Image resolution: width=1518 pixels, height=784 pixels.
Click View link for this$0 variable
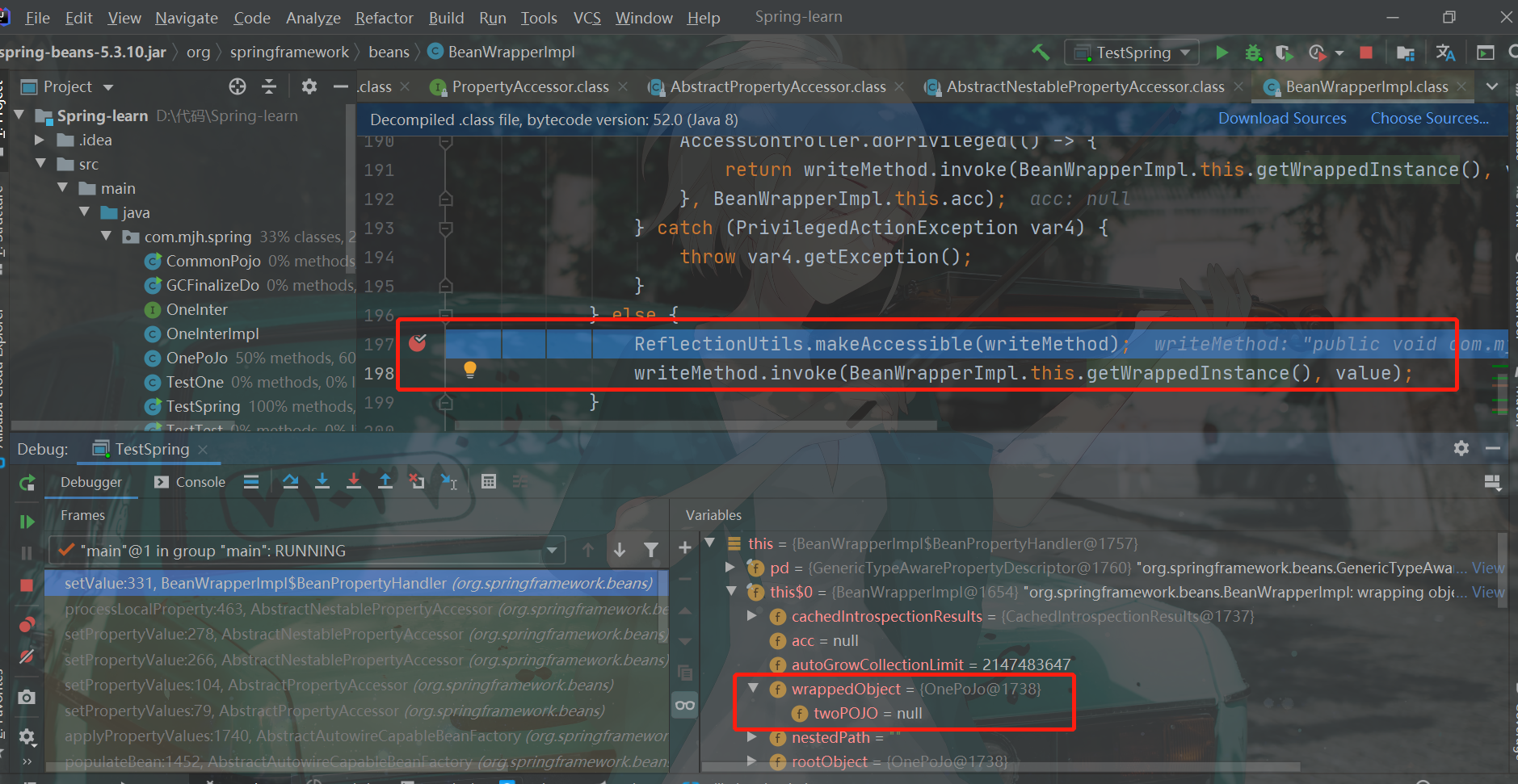1488,592
